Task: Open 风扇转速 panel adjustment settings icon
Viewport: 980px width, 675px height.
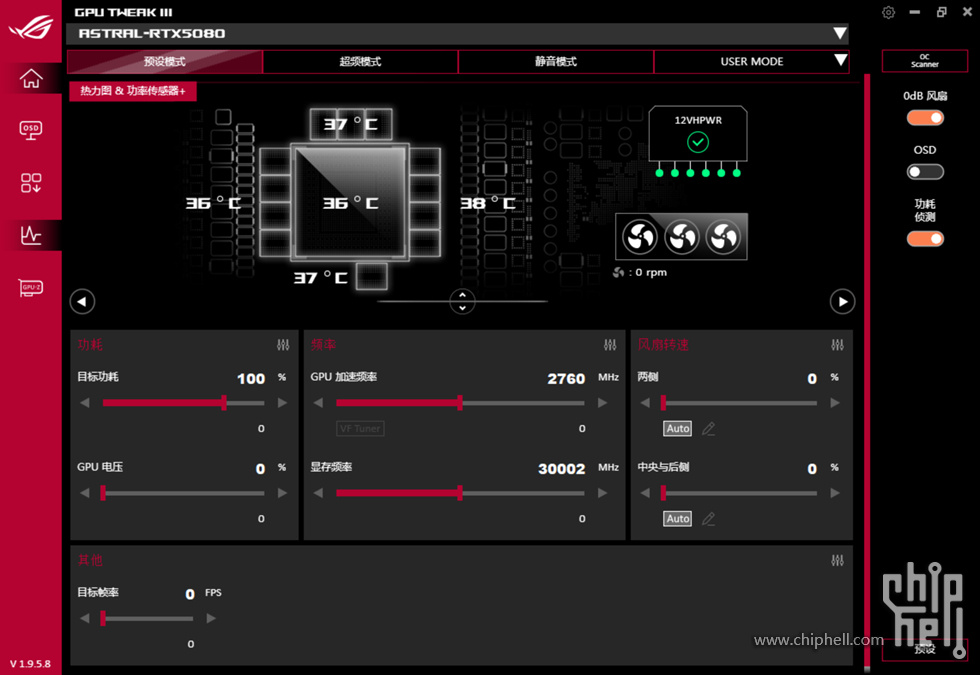Action: point(838,344)
